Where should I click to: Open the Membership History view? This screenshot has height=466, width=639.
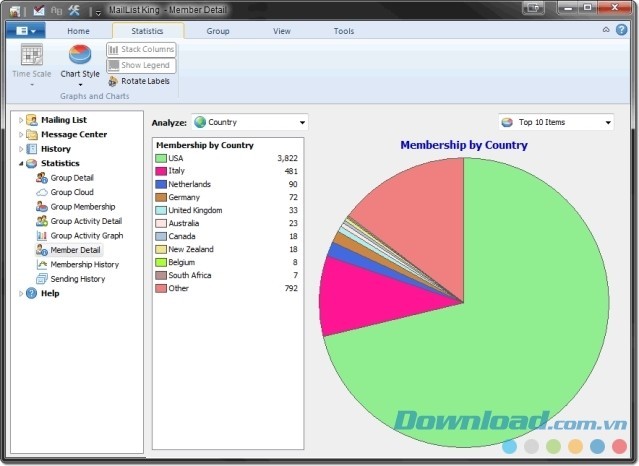point(84,264)
